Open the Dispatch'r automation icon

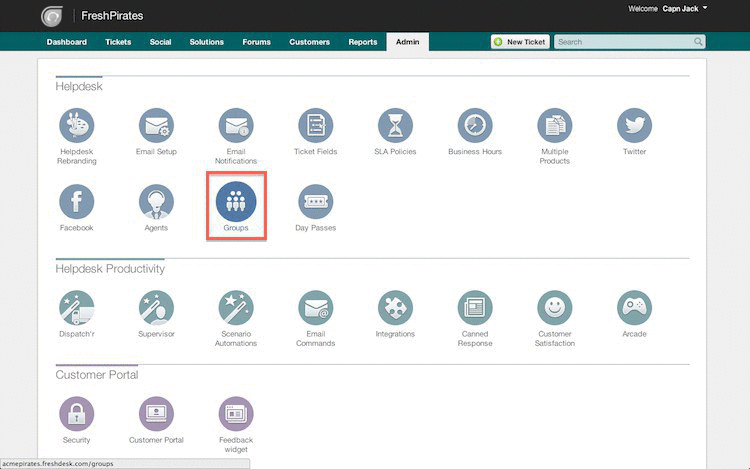[77, 308]
